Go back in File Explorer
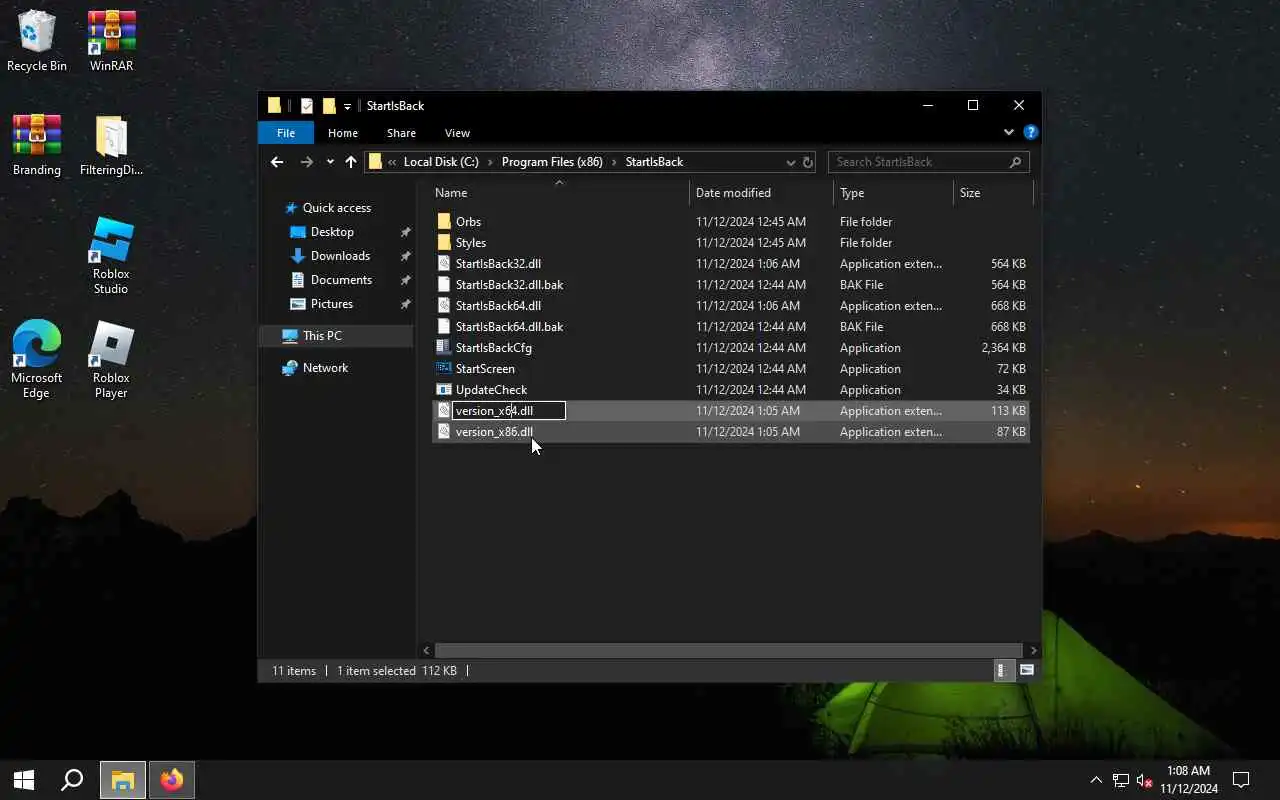Viewport: 1280px width, 800px height. 277,162
